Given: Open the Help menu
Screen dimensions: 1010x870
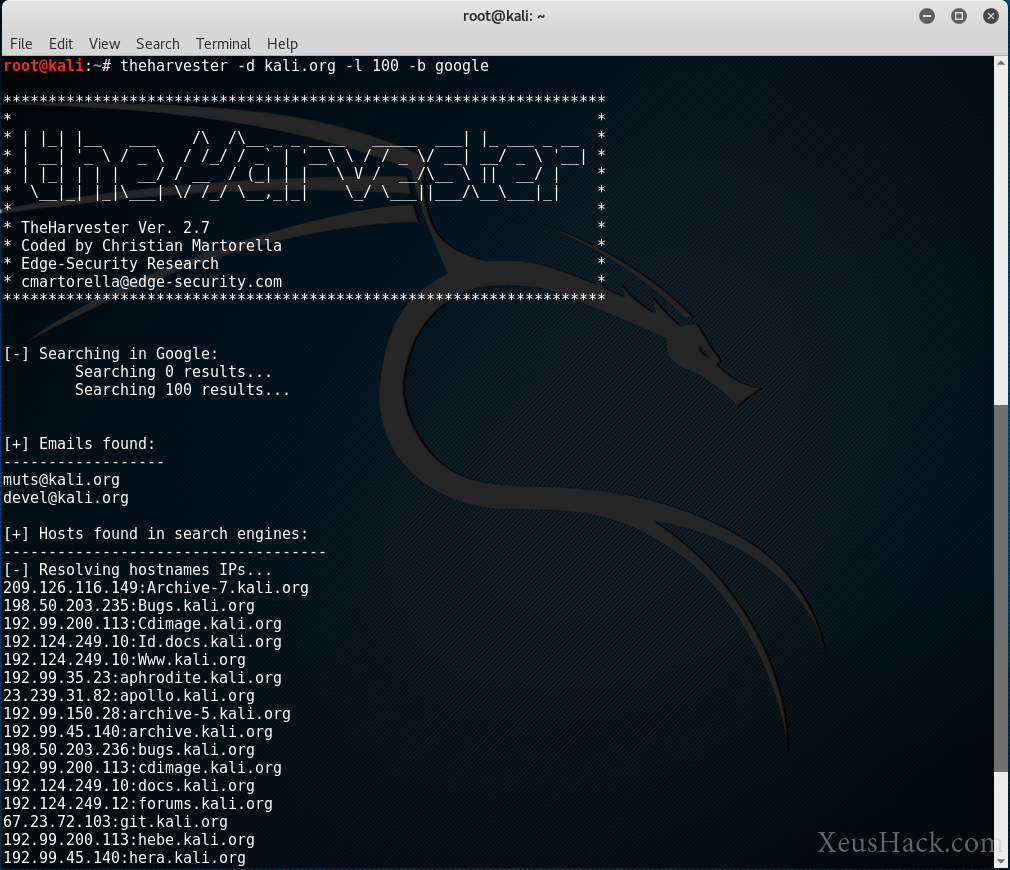Looking at the screenshot, I should (x=282, y=44).
